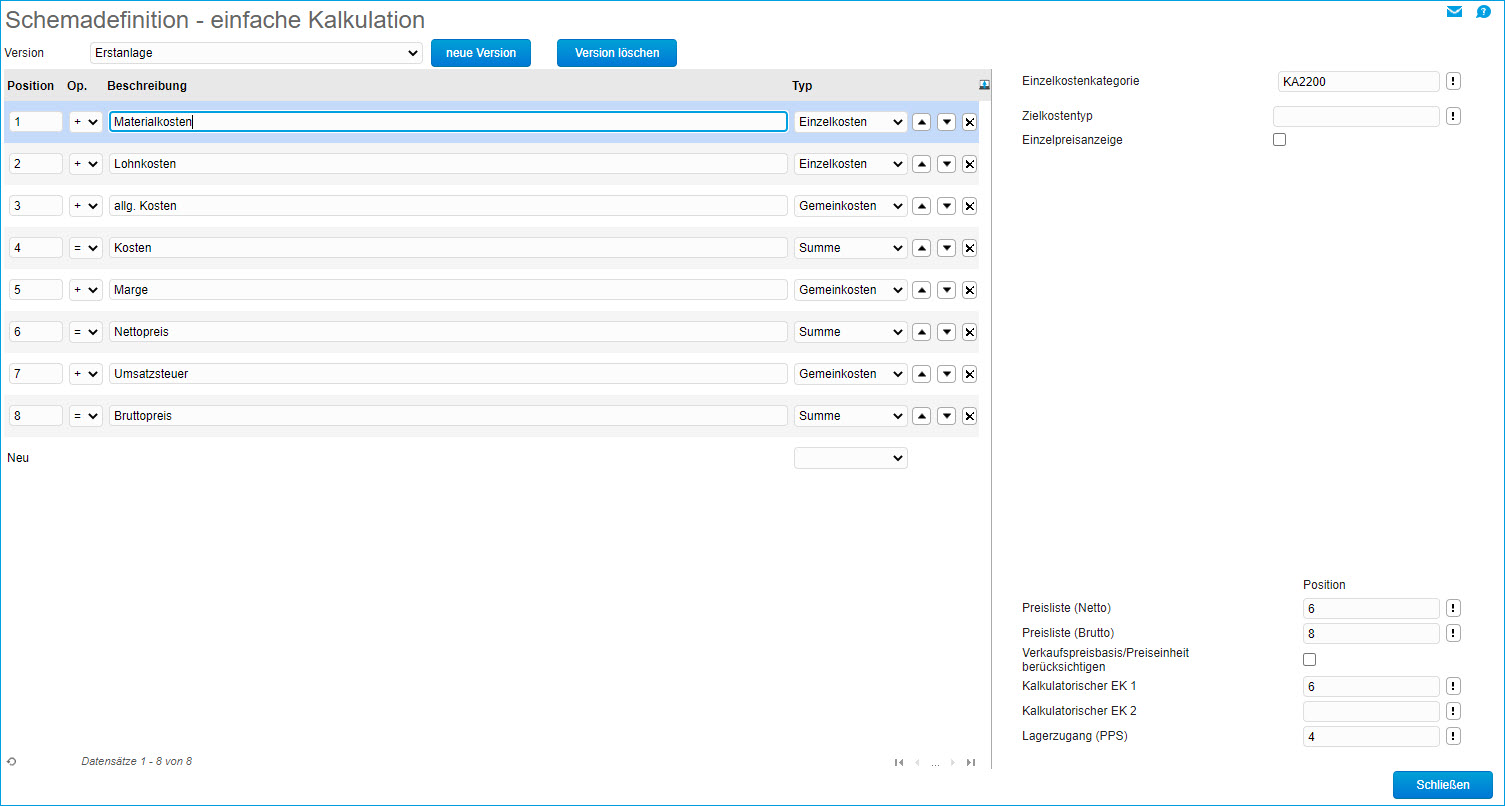Move the Lohnkosten row up

tap(922, 164)
